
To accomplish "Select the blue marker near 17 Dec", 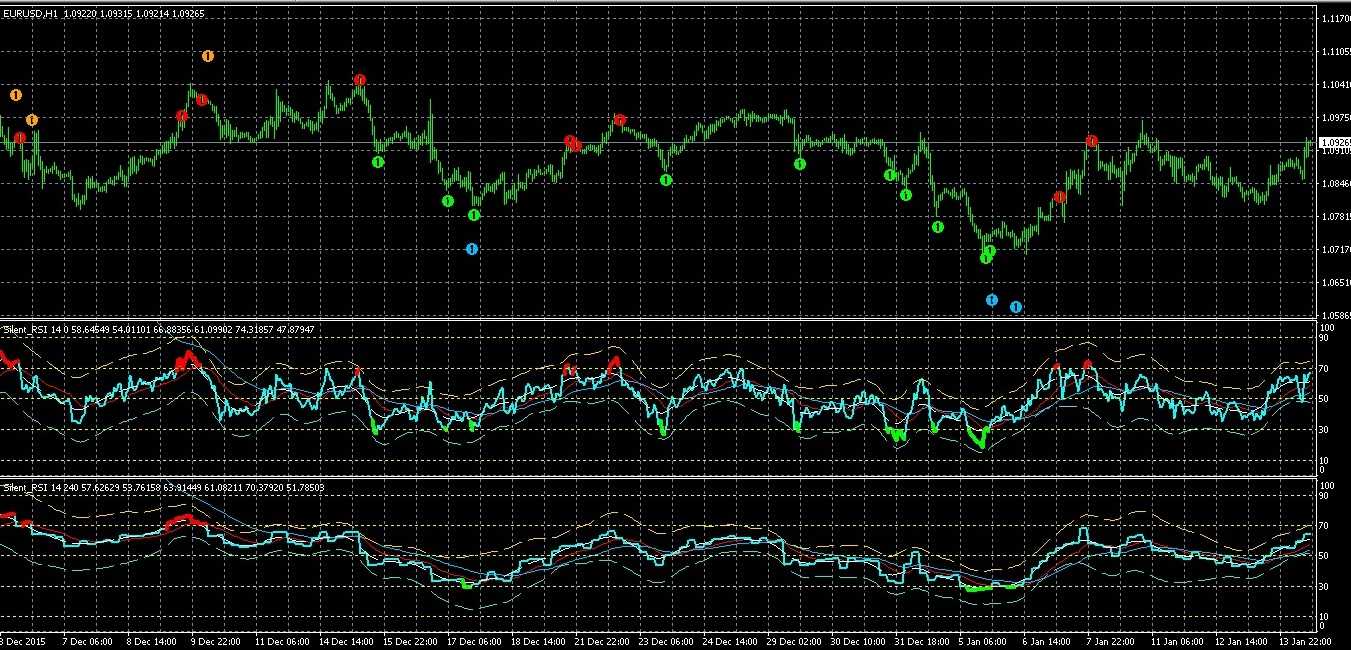I will tap(472, 249).
